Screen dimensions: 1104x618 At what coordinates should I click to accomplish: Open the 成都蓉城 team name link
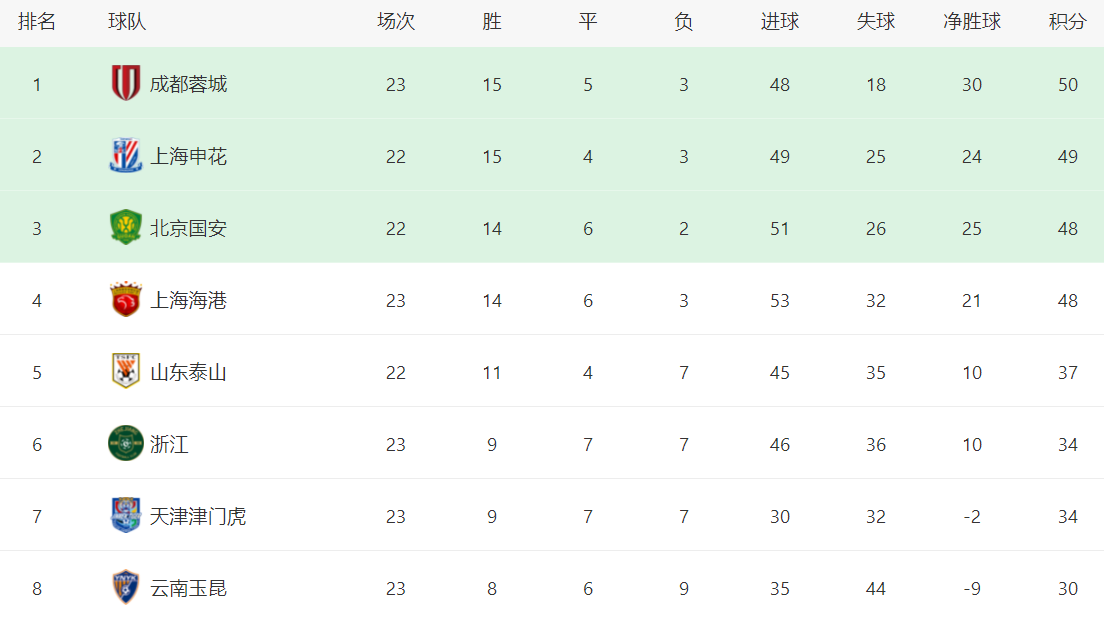point(188,84)
